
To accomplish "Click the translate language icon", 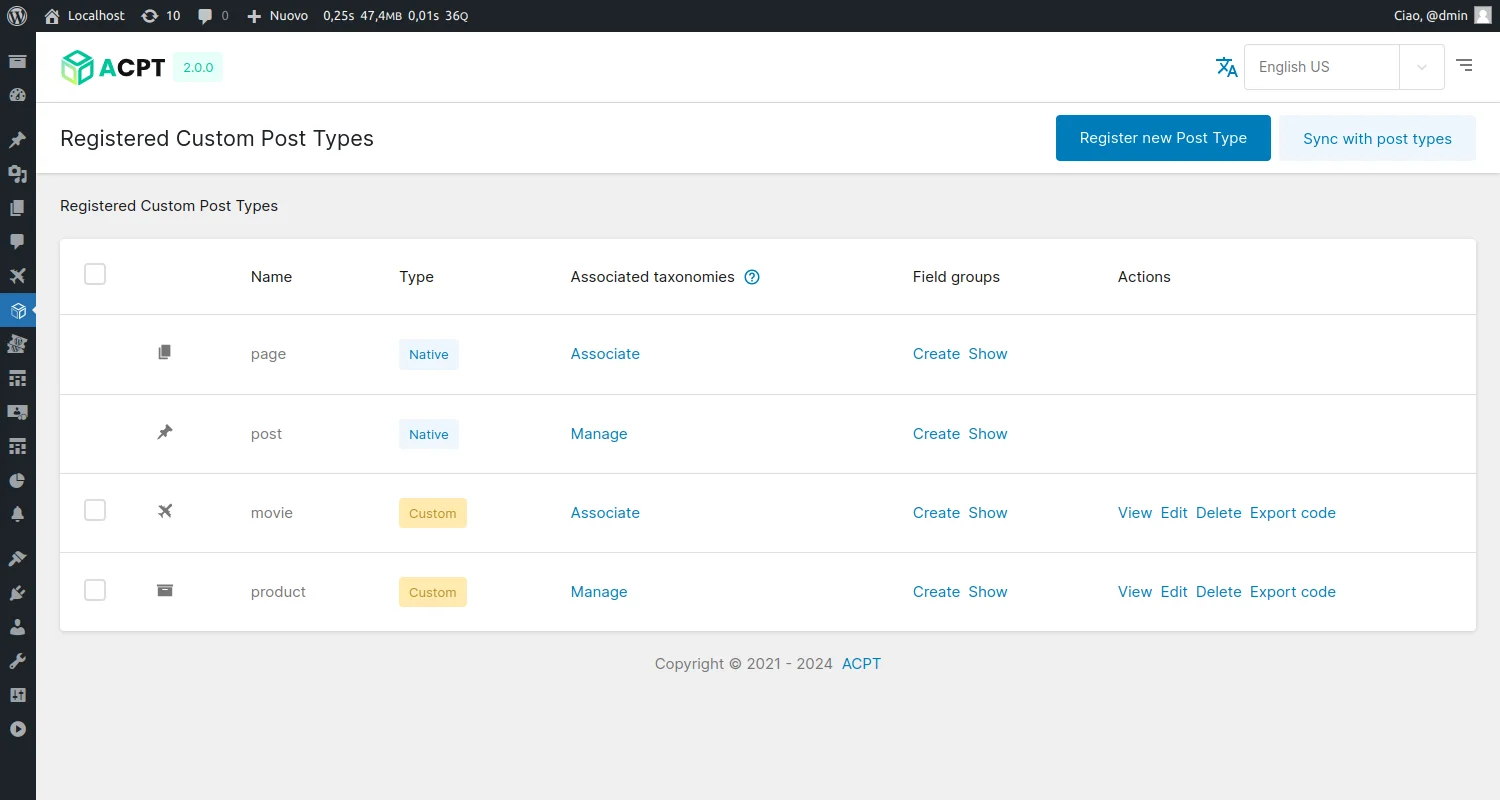I will (x=1226, y=67).
